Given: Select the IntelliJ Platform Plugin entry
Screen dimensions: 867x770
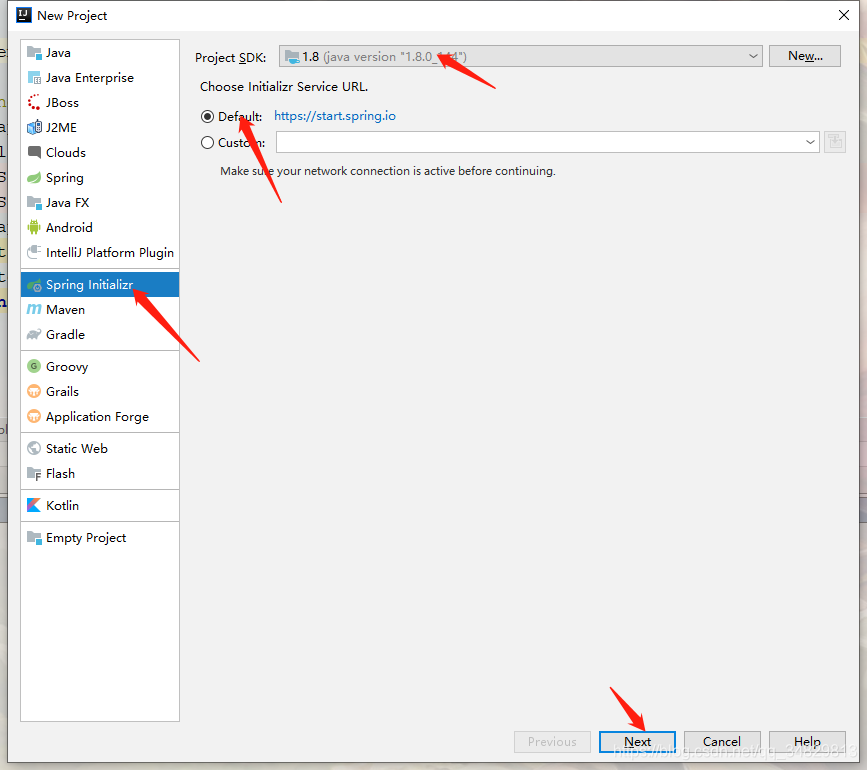Looking at the screenshot, I should coord(100,252).
